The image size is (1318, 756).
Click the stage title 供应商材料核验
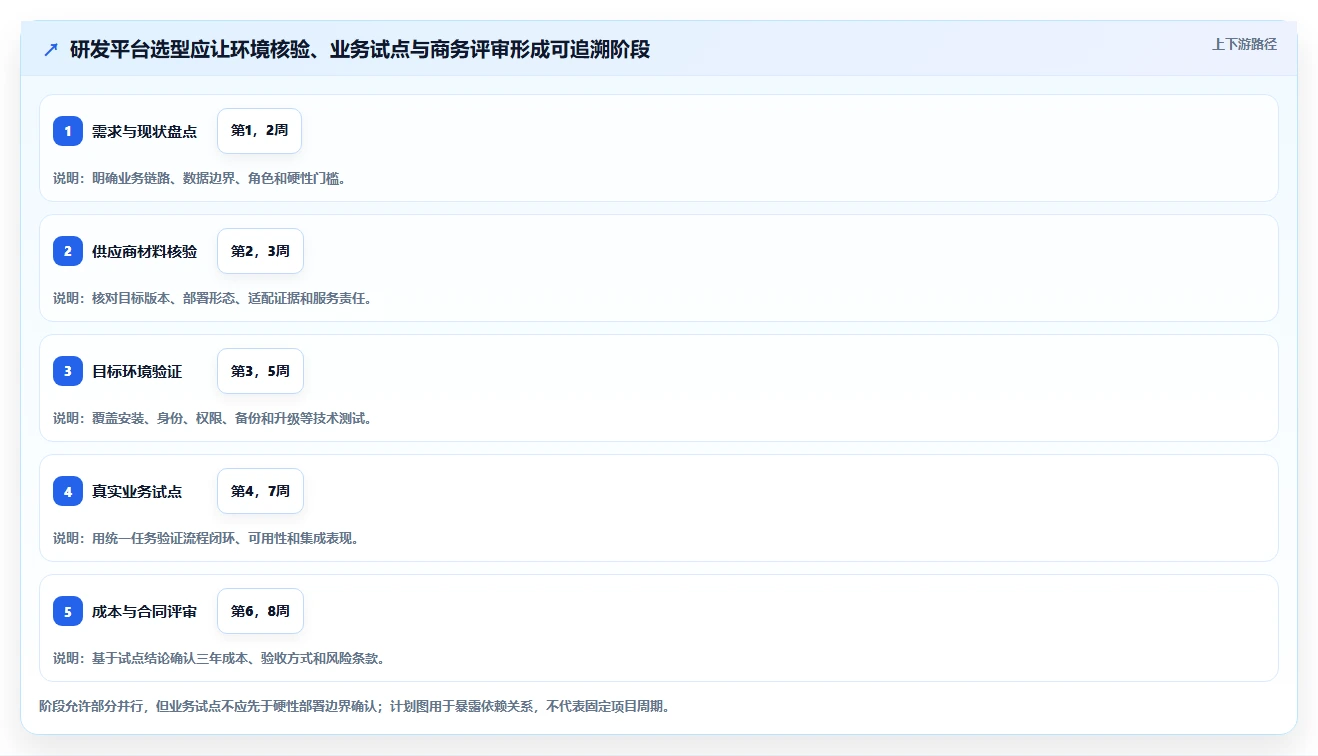144,251
